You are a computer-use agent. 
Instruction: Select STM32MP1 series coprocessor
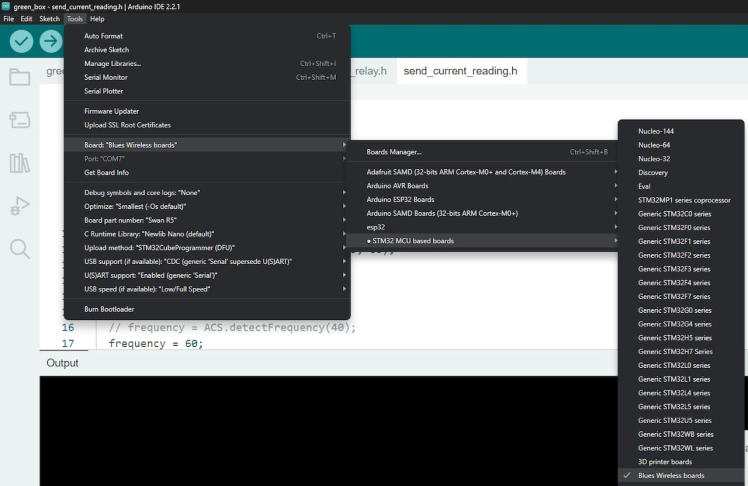(x=681, y=200)
